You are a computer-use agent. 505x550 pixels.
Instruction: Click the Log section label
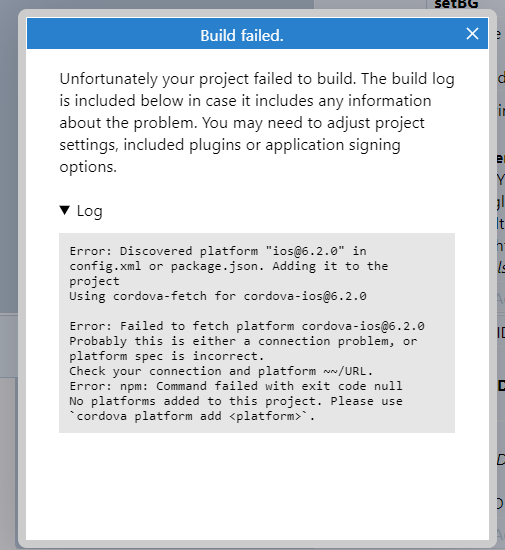coord(89,211)
